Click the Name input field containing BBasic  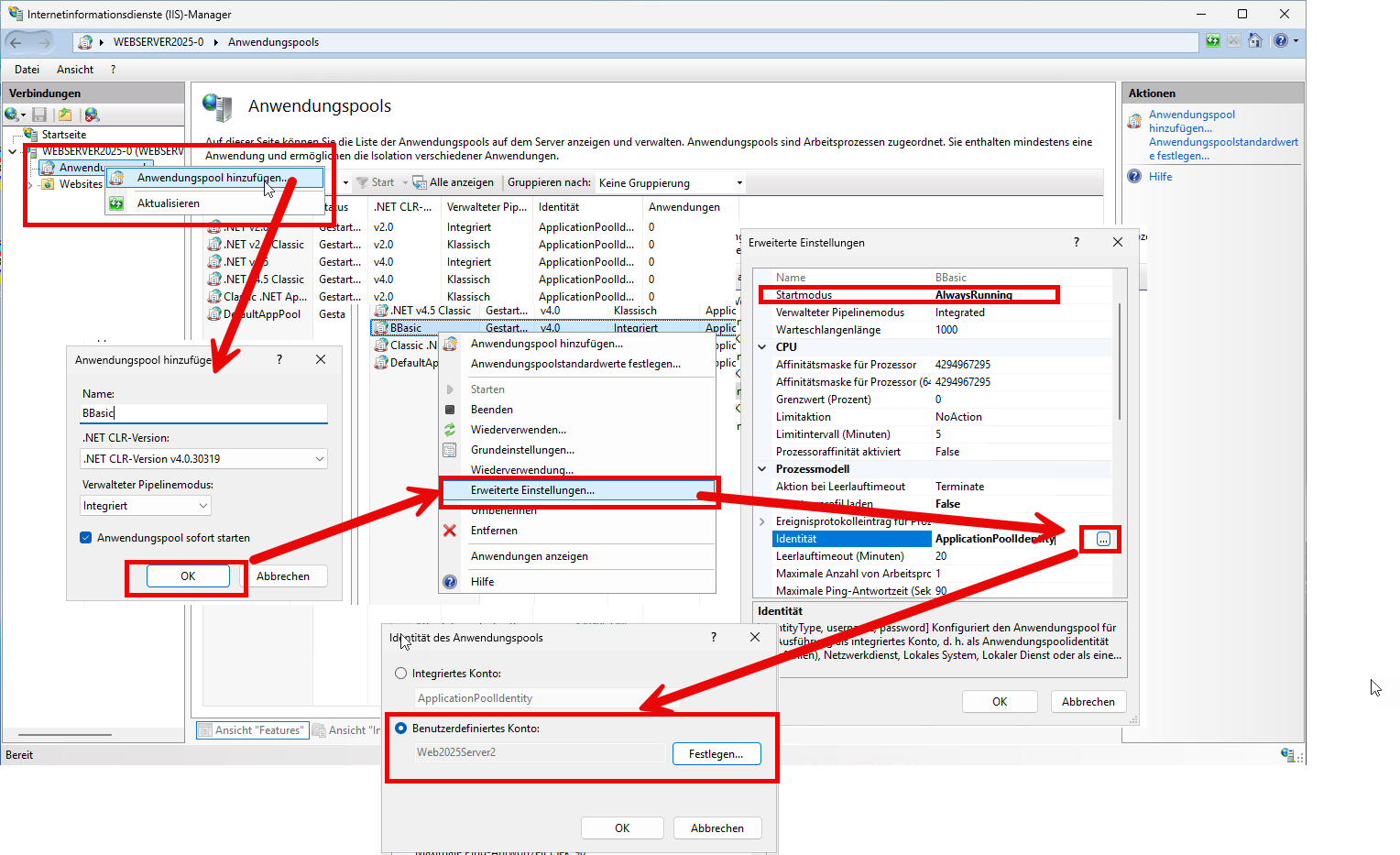click(x=203, y=413)
